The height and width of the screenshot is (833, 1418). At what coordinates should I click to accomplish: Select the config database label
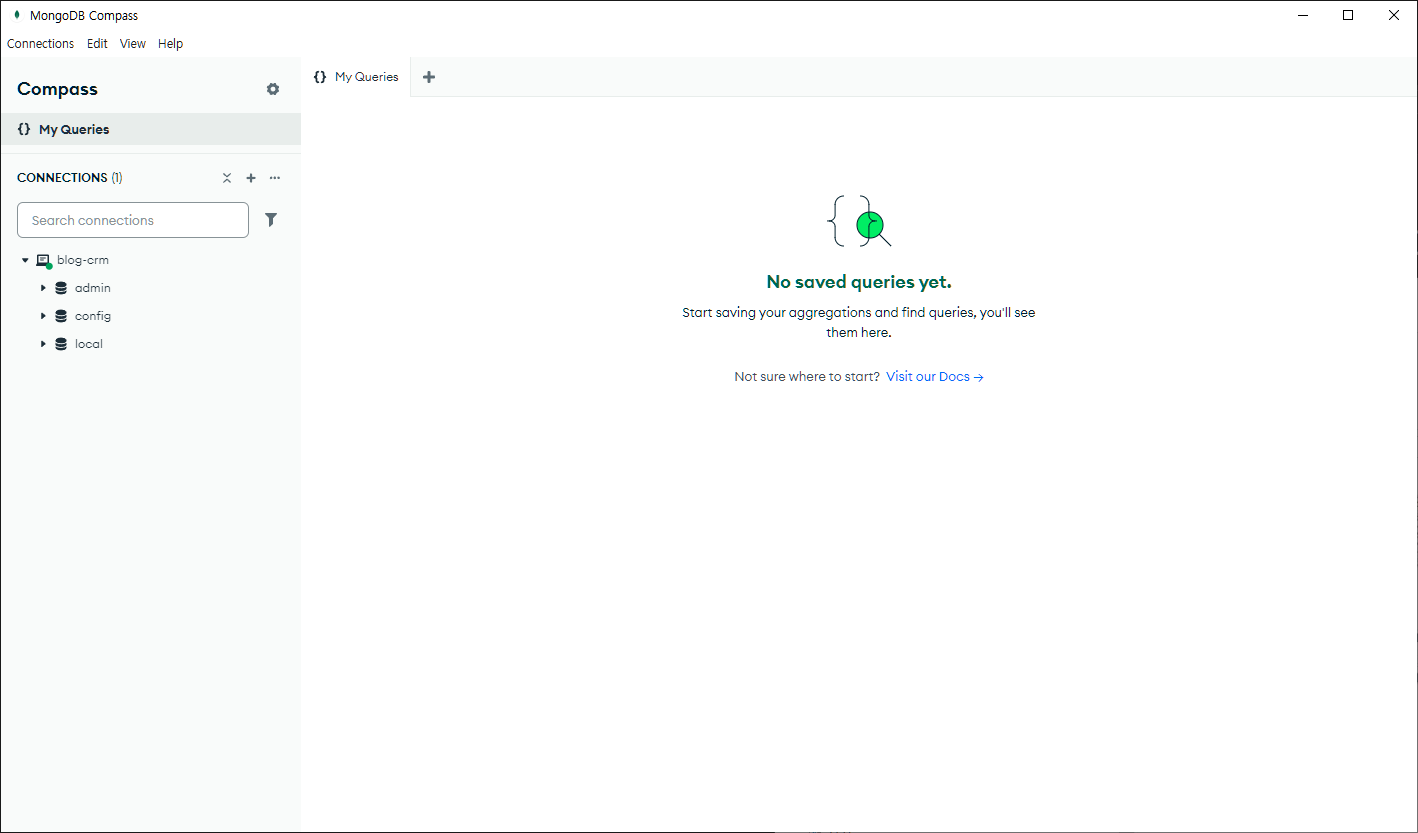tap(93, 316)
